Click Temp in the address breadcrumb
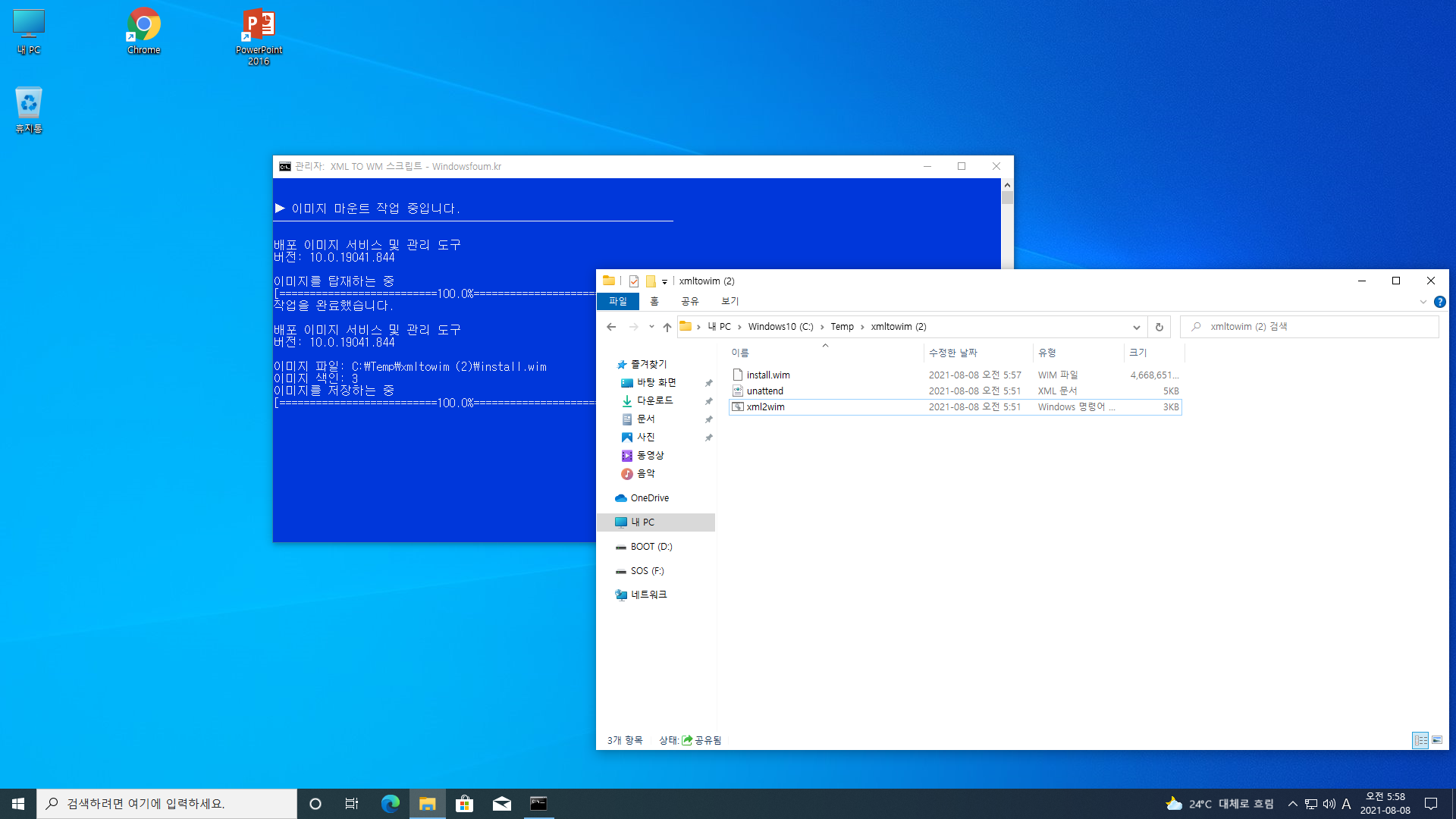1456x819 pixels. (x=842, y=327)
